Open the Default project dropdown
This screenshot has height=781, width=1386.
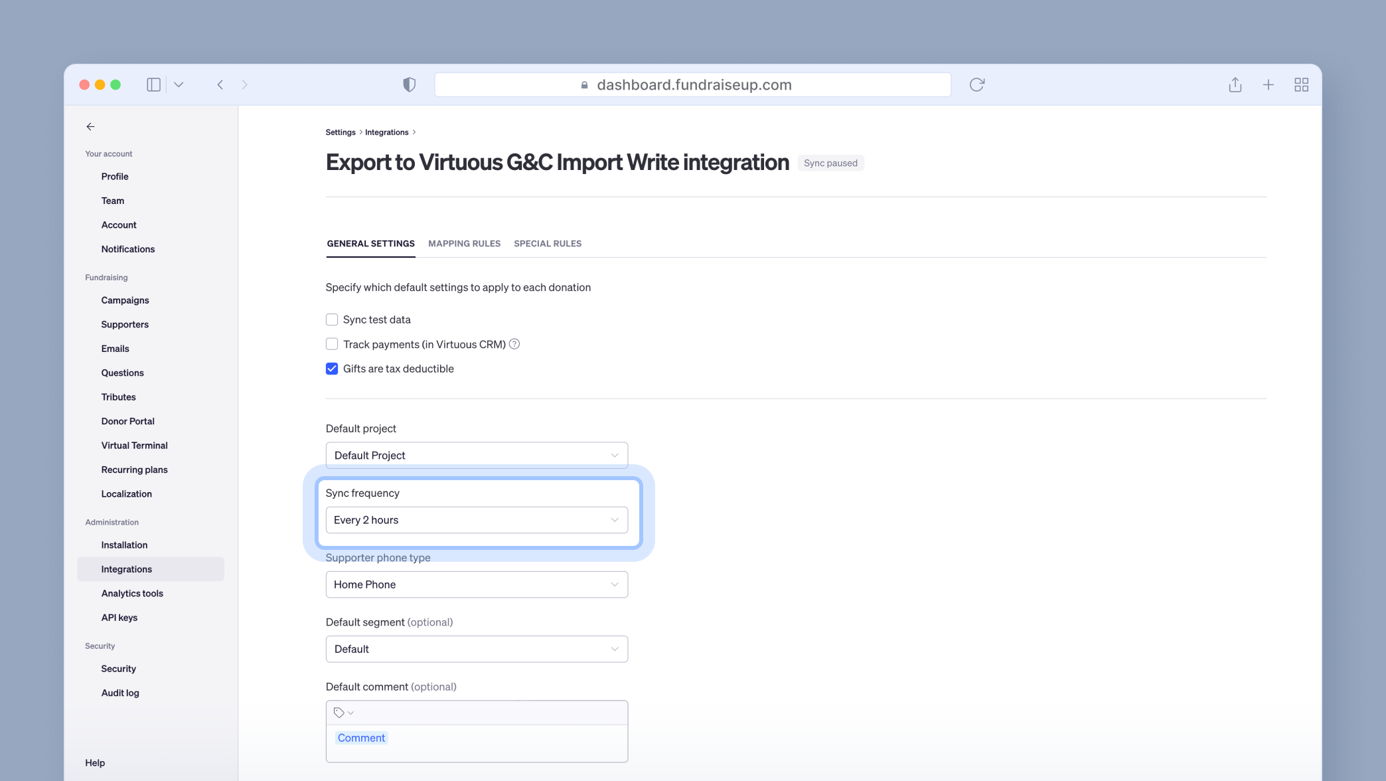click(476, 455)
